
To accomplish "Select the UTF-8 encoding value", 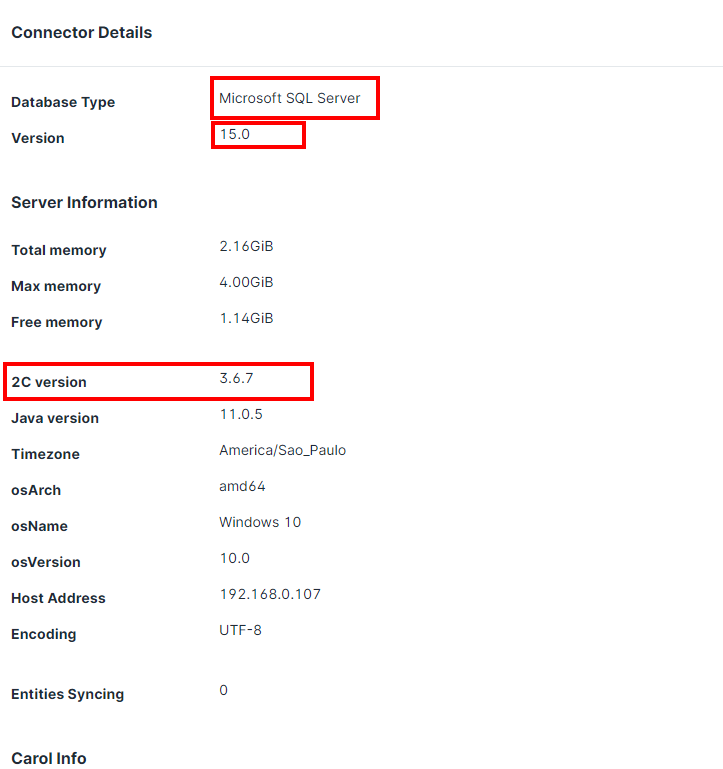I will (x=240, y=630).
